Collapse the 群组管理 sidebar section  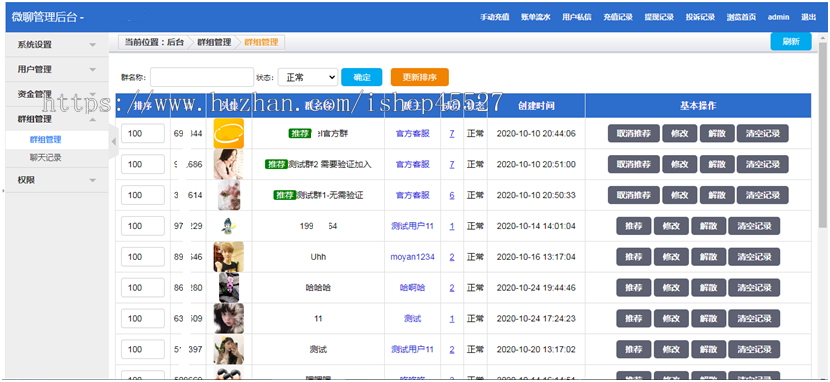click(x=56, y=119)
